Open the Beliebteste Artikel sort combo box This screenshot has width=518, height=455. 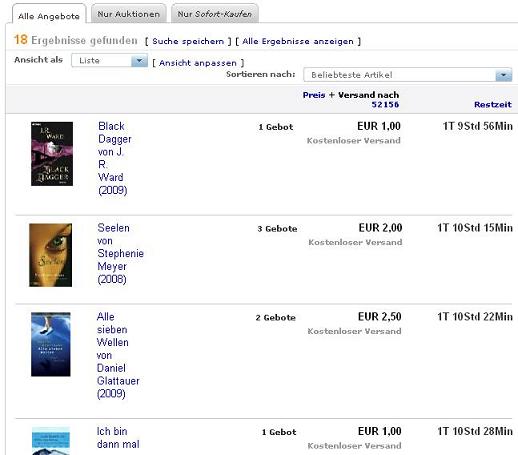pos(407,75)
